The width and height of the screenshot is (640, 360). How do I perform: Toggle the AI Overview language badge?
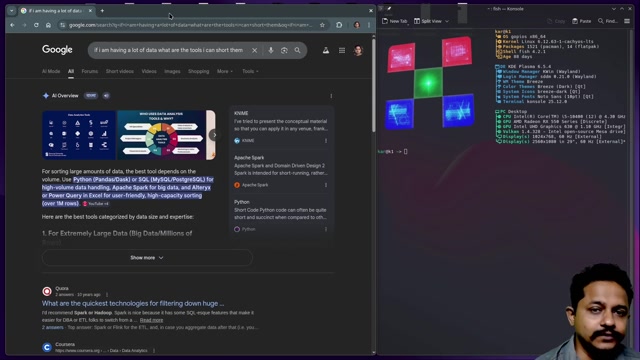pos(91,96)
